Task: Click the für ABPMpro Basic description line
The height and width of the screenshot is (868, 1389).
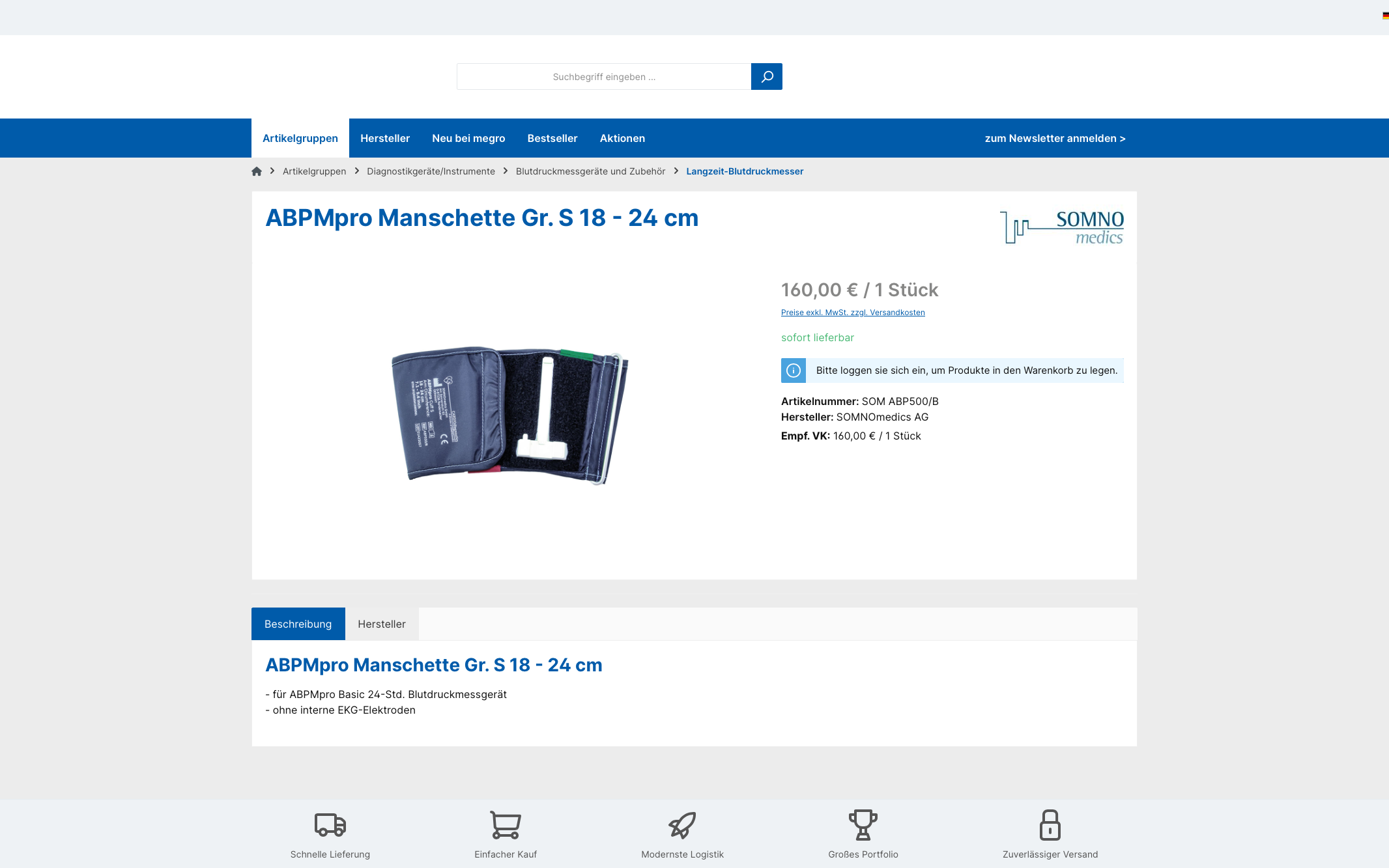Action: click(x=386, y=694)
